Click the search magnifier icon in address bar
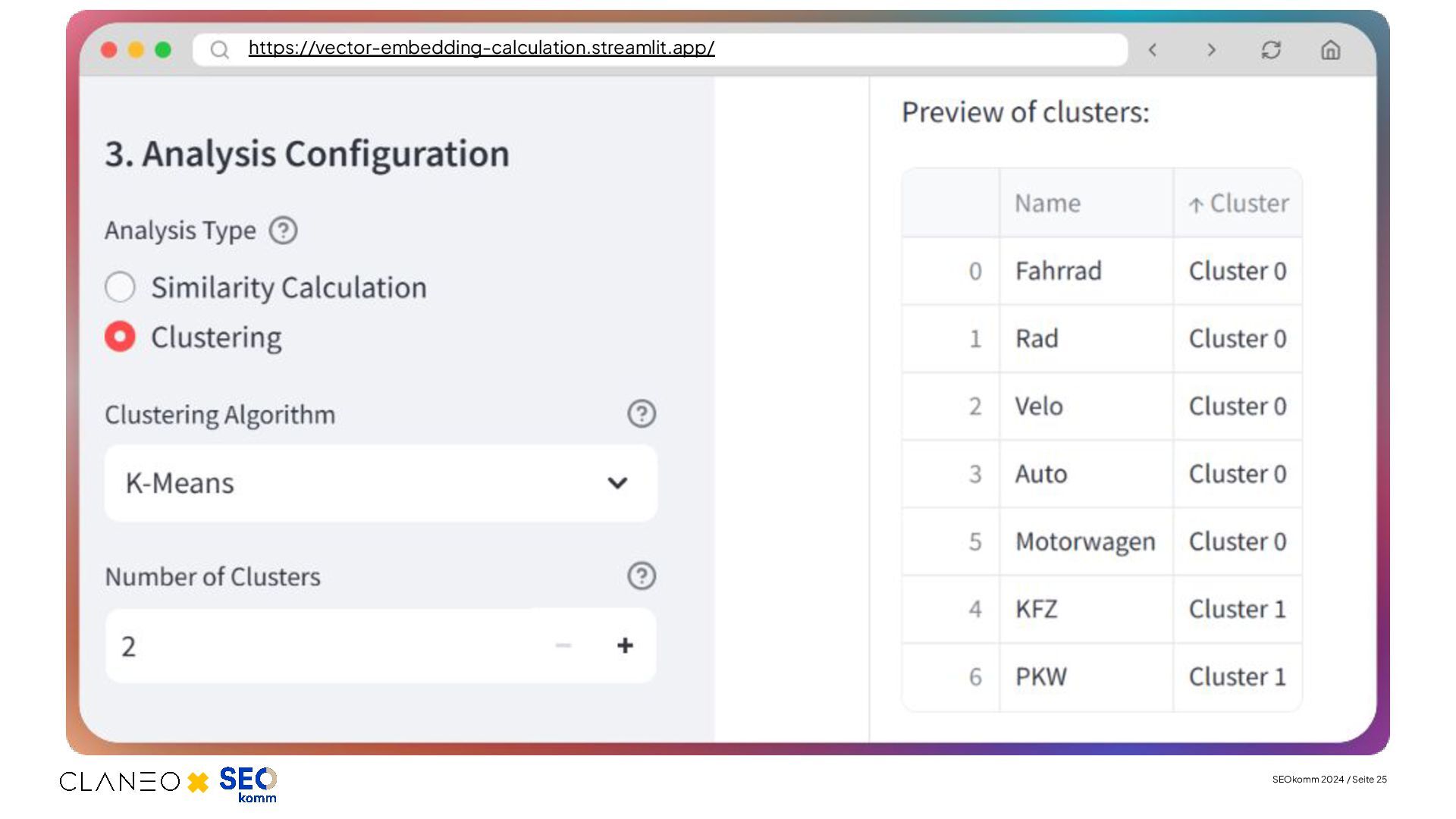The width and height of the screenshot is (1456, 819). coord(220,50)
